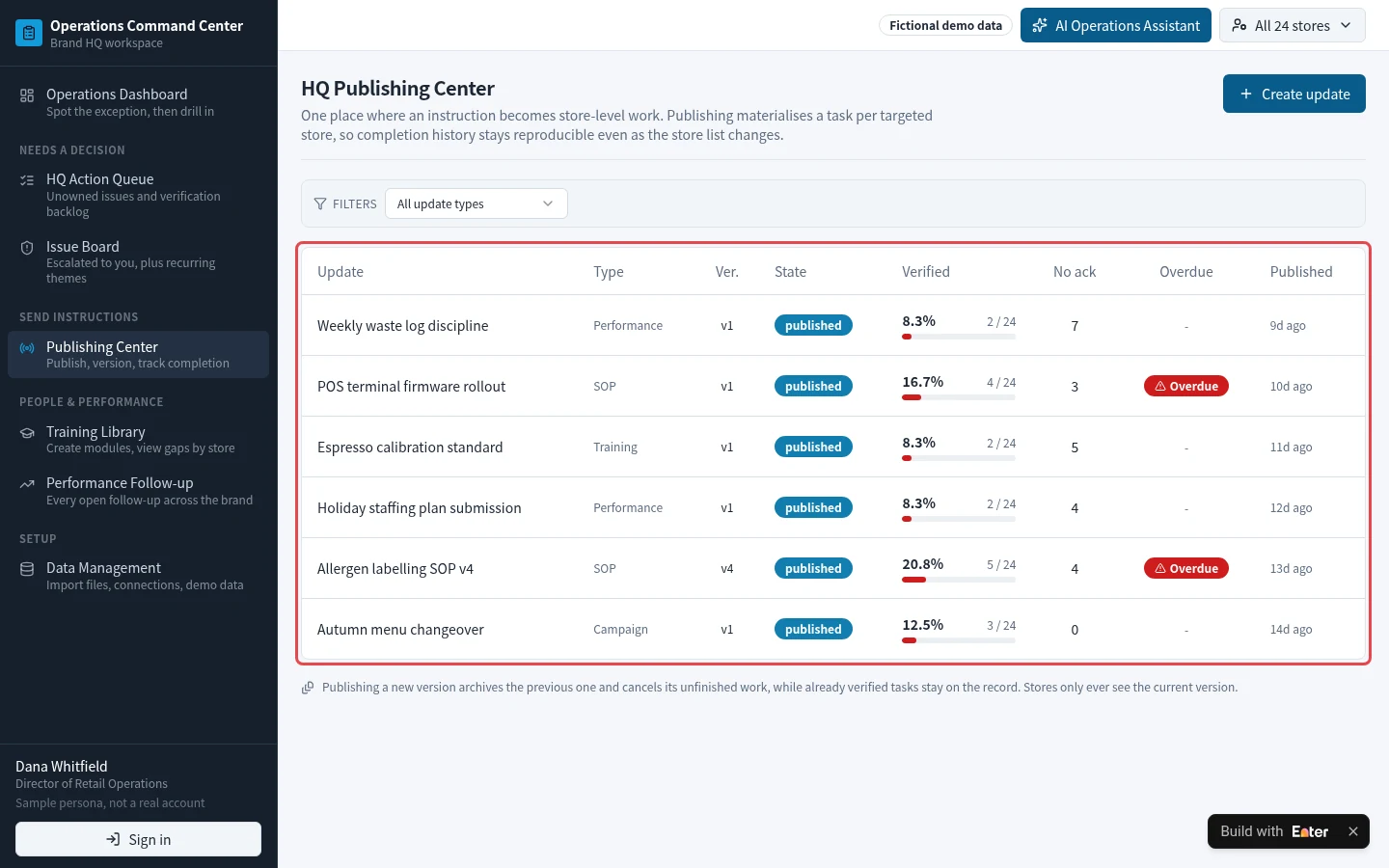Open Holiday staffing plan submission
The height and width of the screenshot is (868, 1389).
pos(833,507)
